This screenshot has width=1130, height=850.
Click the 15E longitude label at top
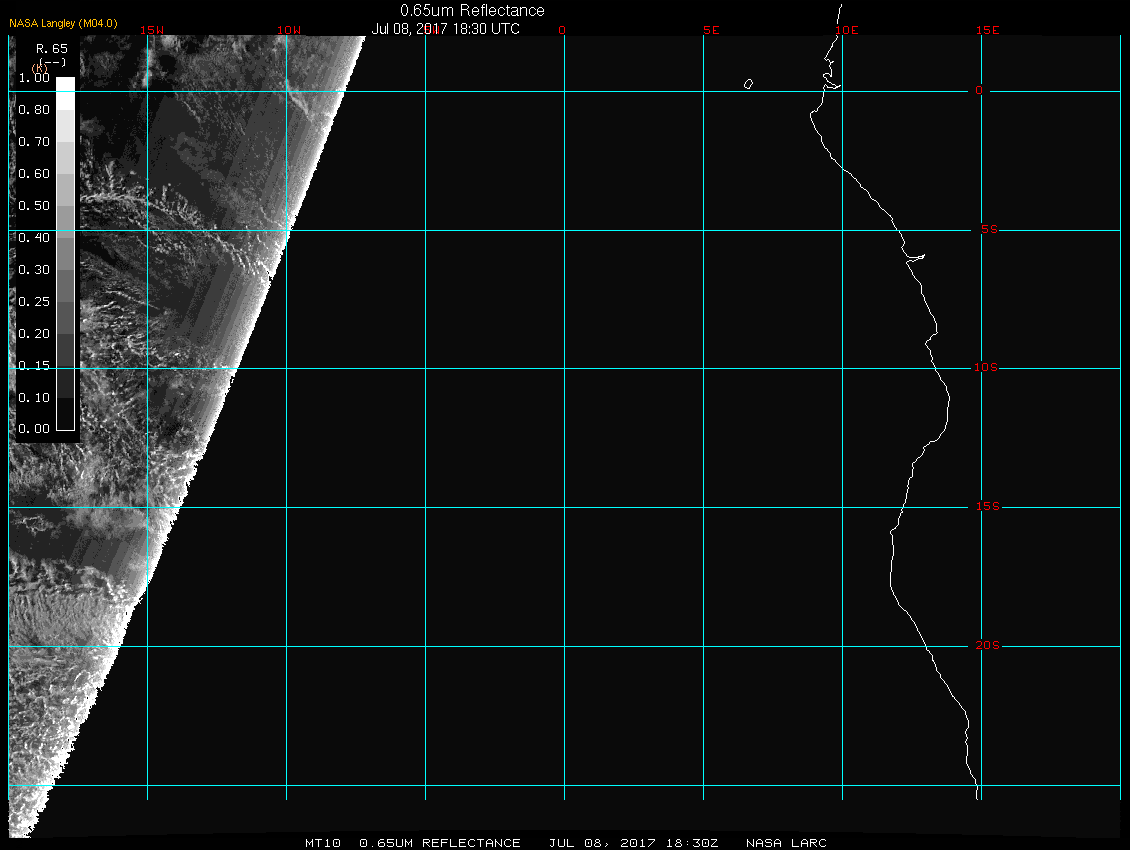pos(988,30)
